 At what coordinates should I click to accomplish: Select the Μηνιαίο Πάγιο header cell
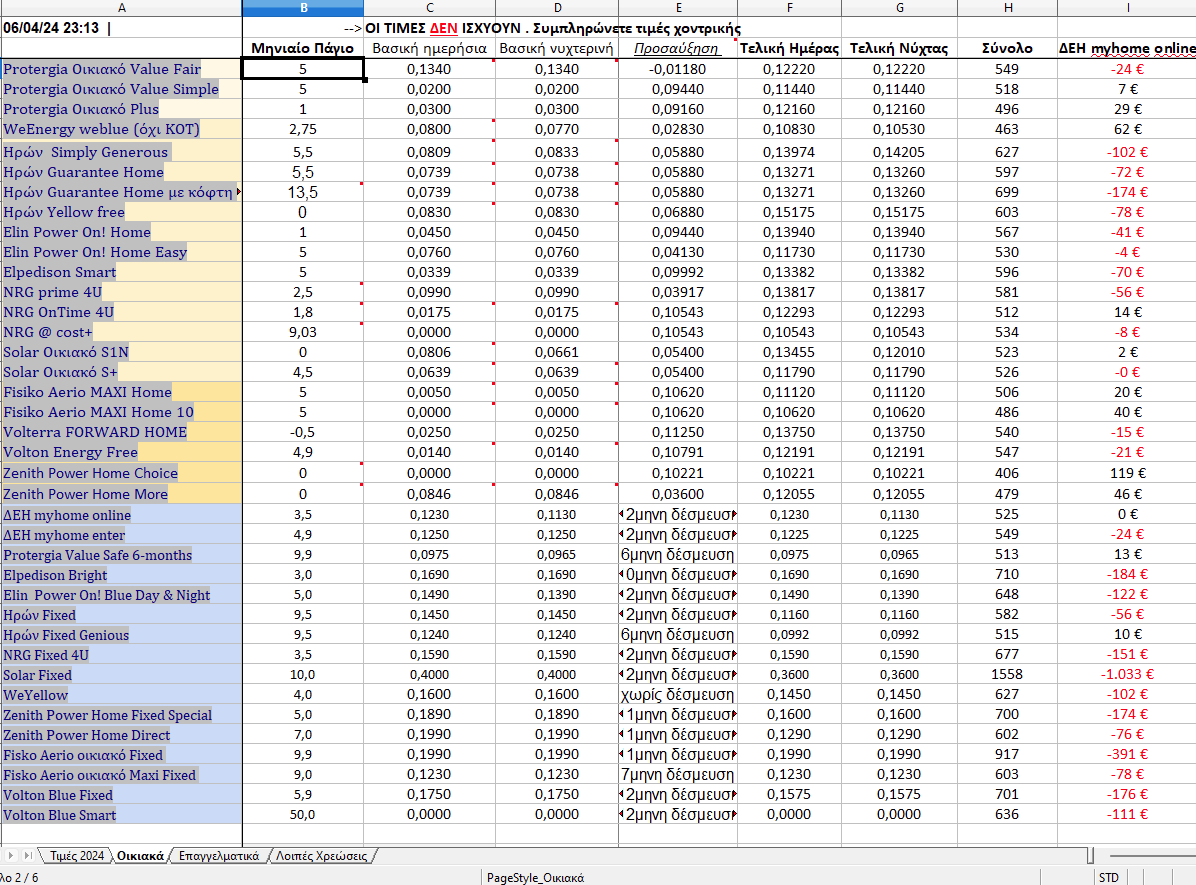pyautogui.click(x=303, y=48)
